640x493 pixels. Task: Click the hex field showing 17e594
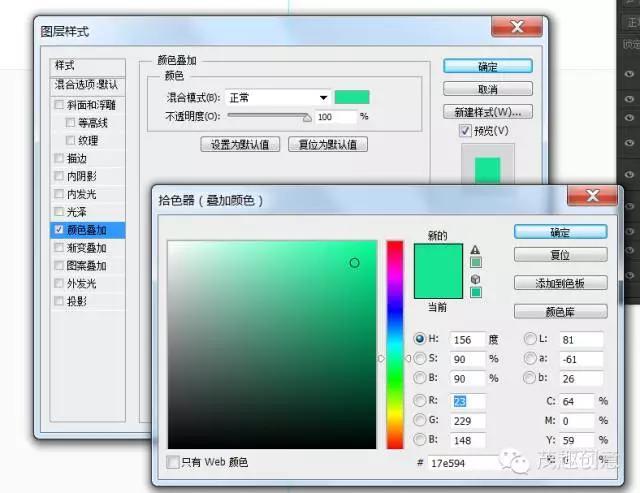[x=463, y=464]
